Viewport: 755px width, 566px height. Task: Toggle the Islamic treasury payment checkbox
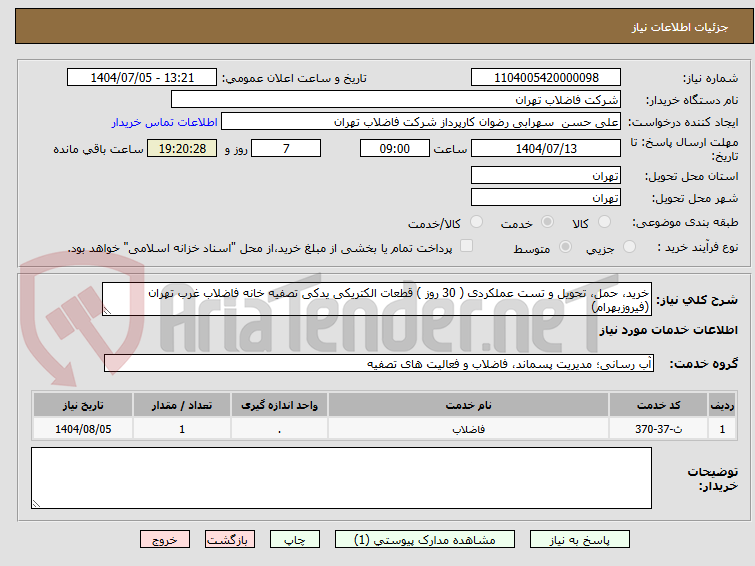(466, 246)
